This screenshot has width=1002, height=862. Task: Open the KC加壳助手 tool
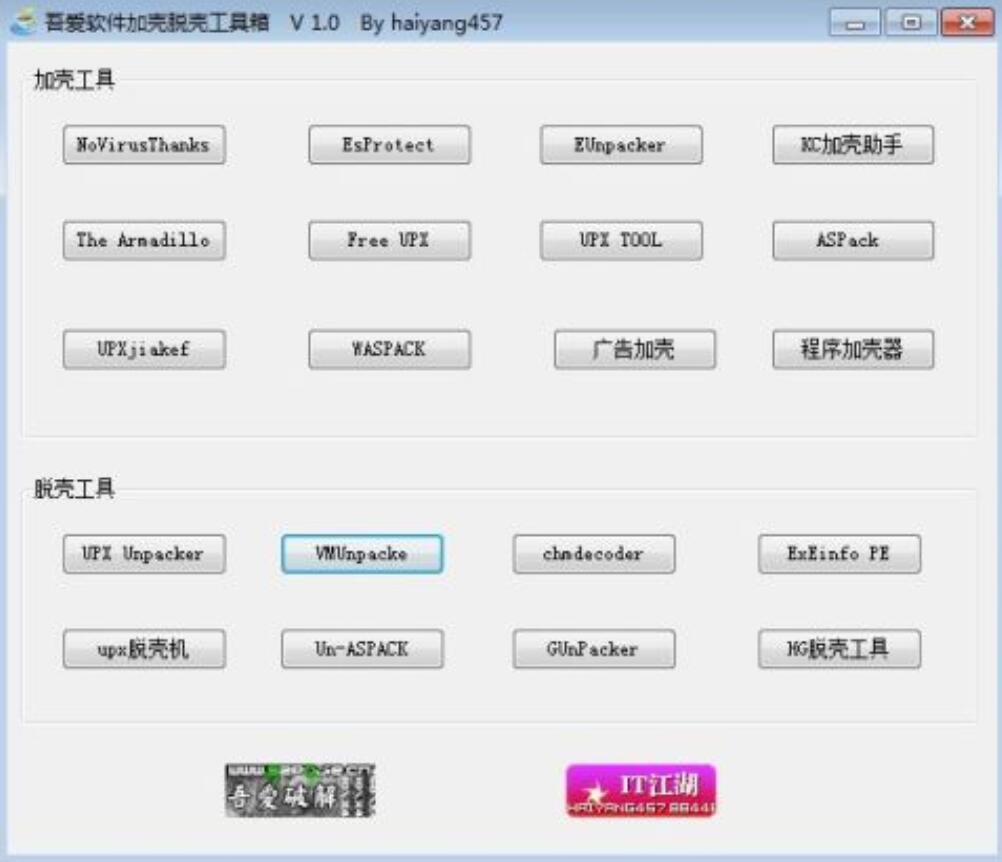[851, 145]
